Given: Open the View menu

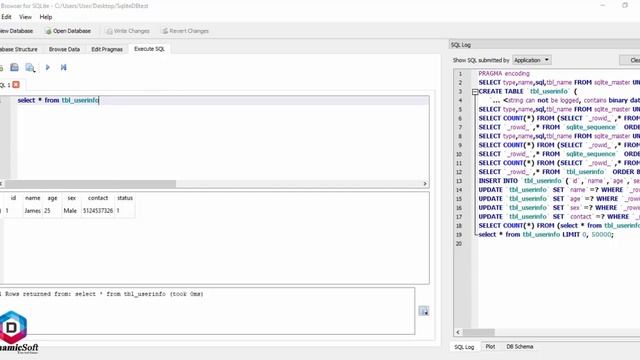Looking at the screenshot, I should tap(25, 17).
